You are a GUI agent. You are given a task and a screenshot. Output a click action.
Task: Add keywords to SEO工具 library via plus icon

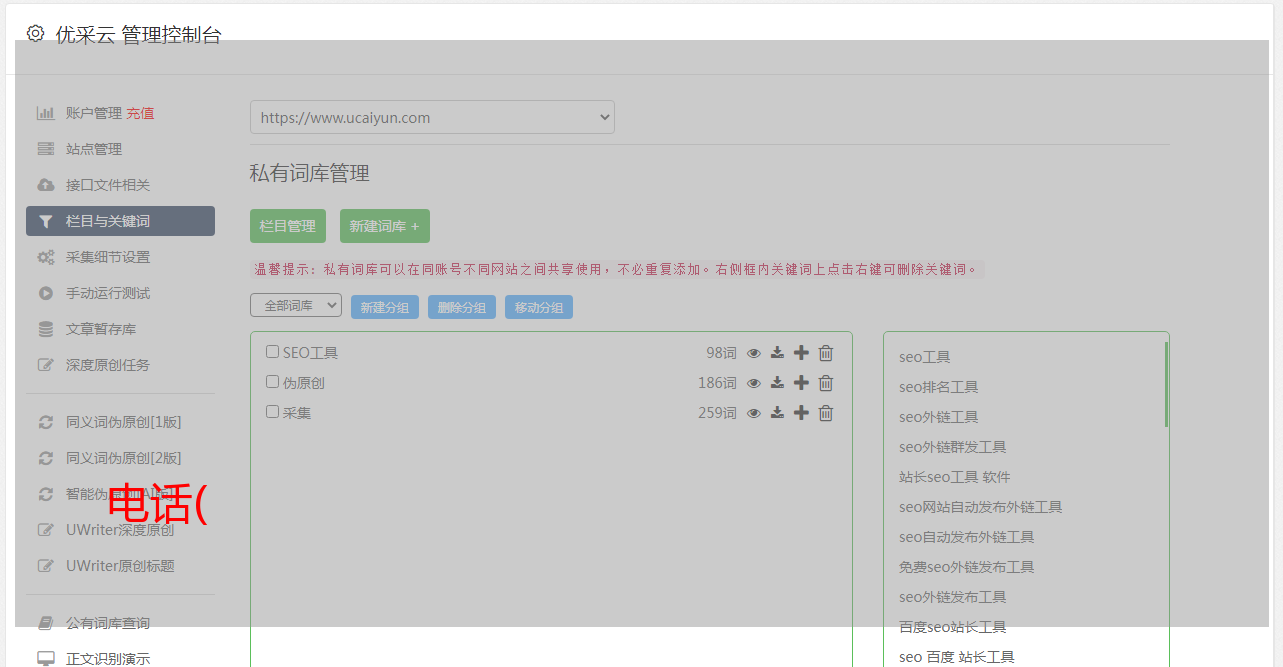tap(801, 353)
